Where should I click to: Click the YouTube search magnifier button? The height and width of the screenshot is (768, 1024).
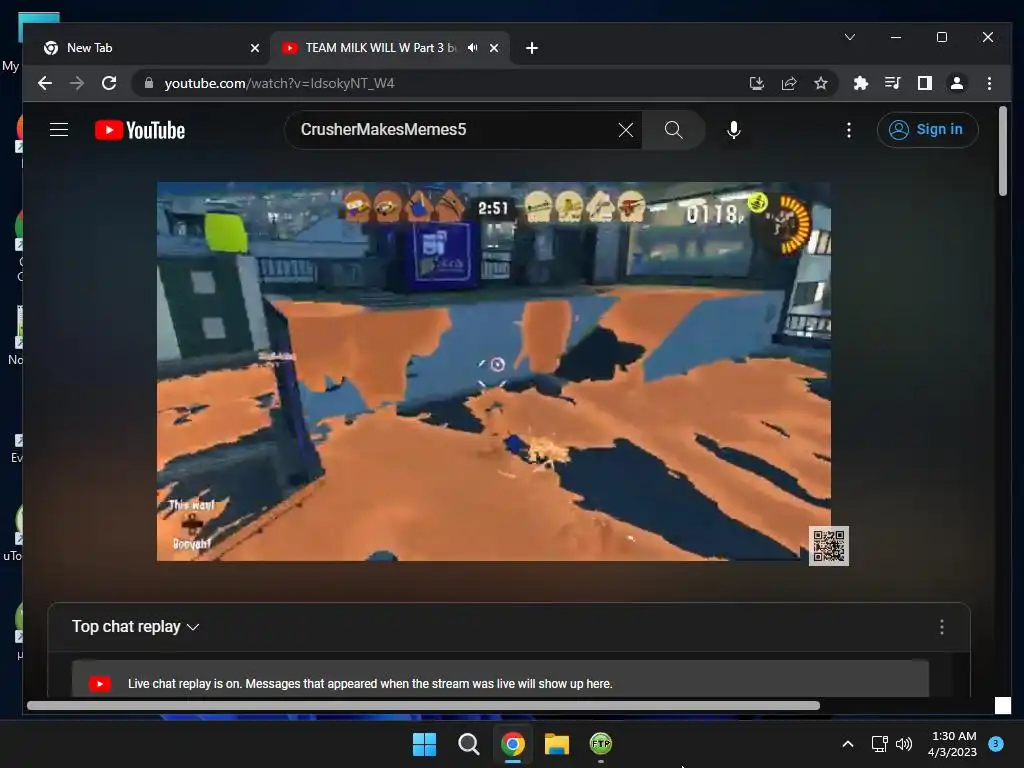click(x=673, y=130)
